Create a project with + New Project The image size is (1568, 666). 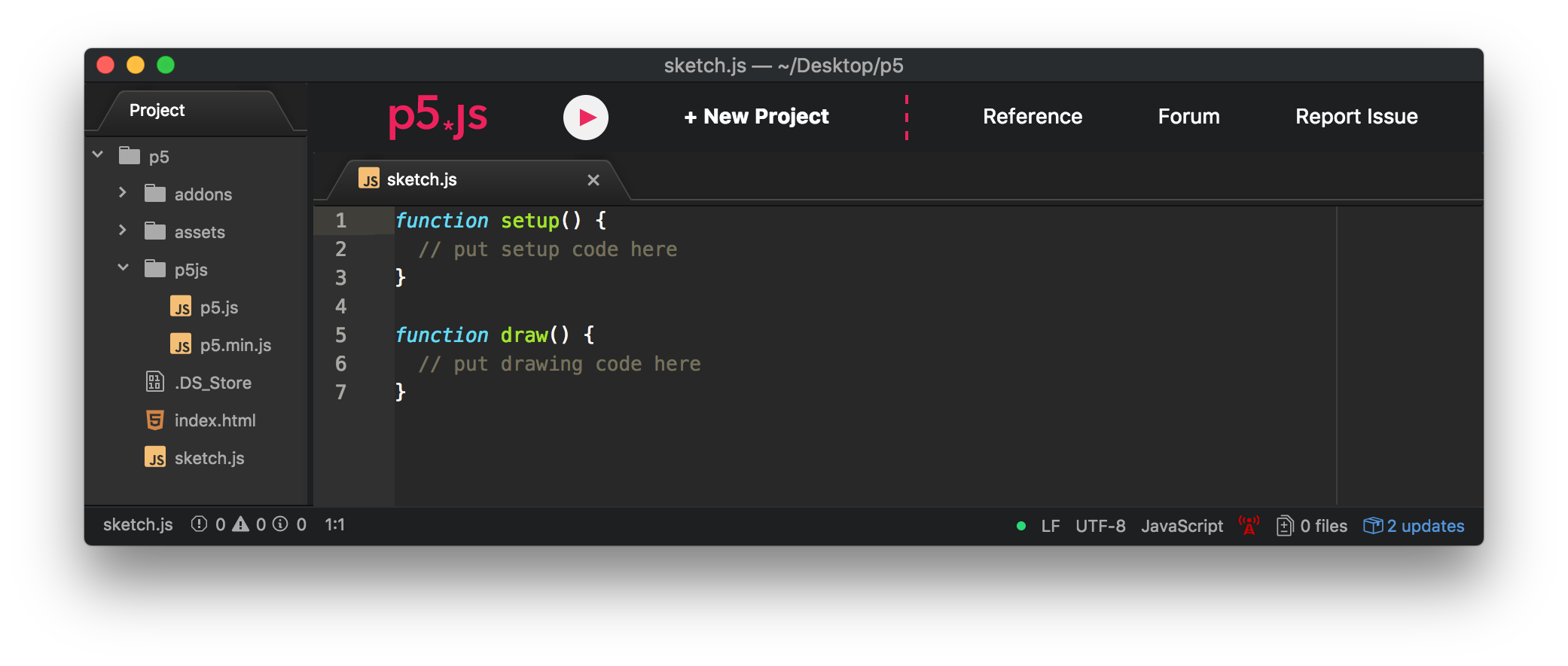pyautogui.click(x=756, y=117)
